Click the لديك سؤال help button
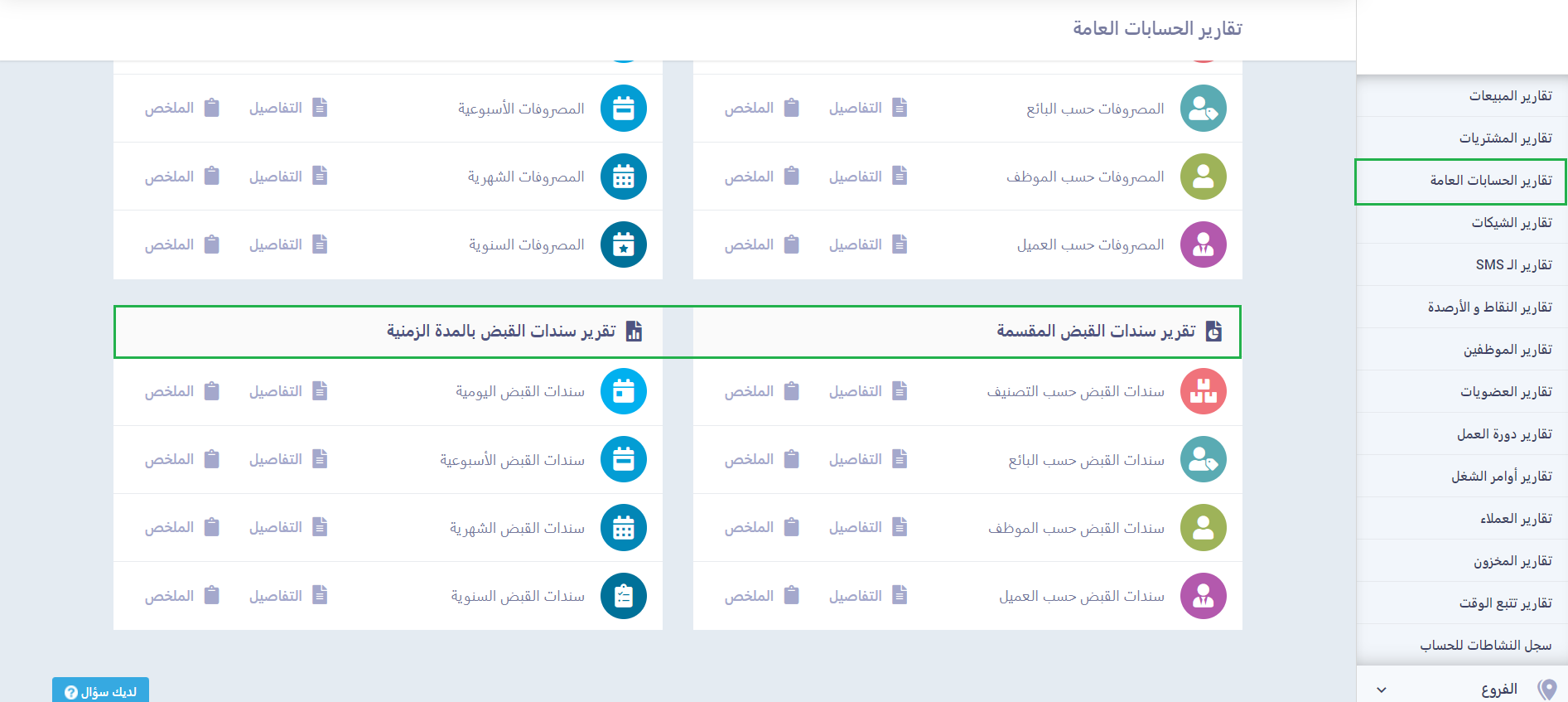 (x=100, y=691)
